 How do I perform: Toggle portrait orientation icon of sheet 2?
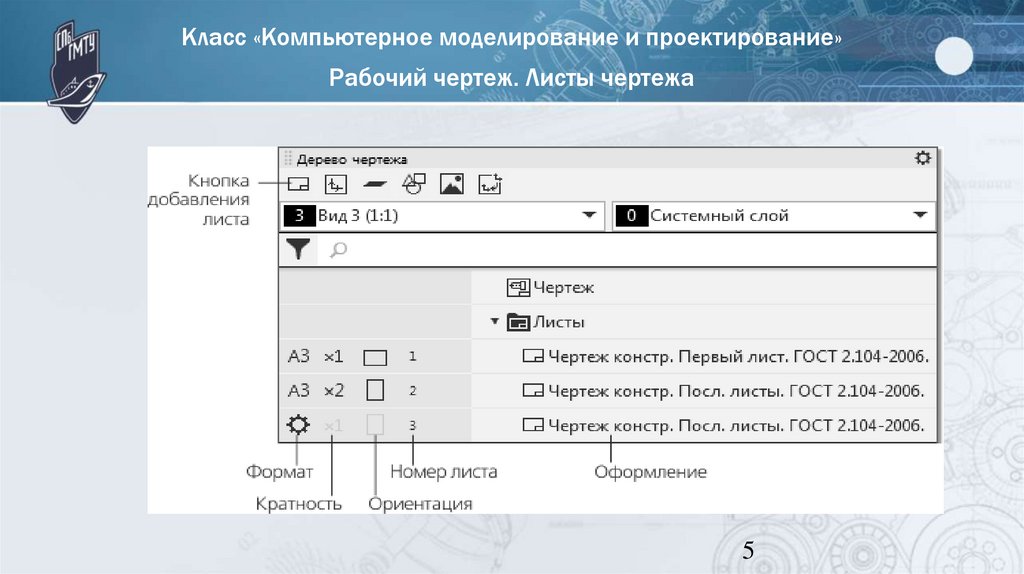pos(375,391)
